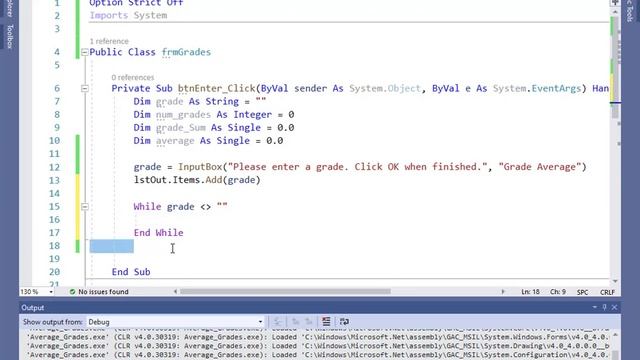This screenshot has width=640, height=360.
Task: Click lstOut.Items.Add(grade) on line 13
Action: [x=197, y=180]
